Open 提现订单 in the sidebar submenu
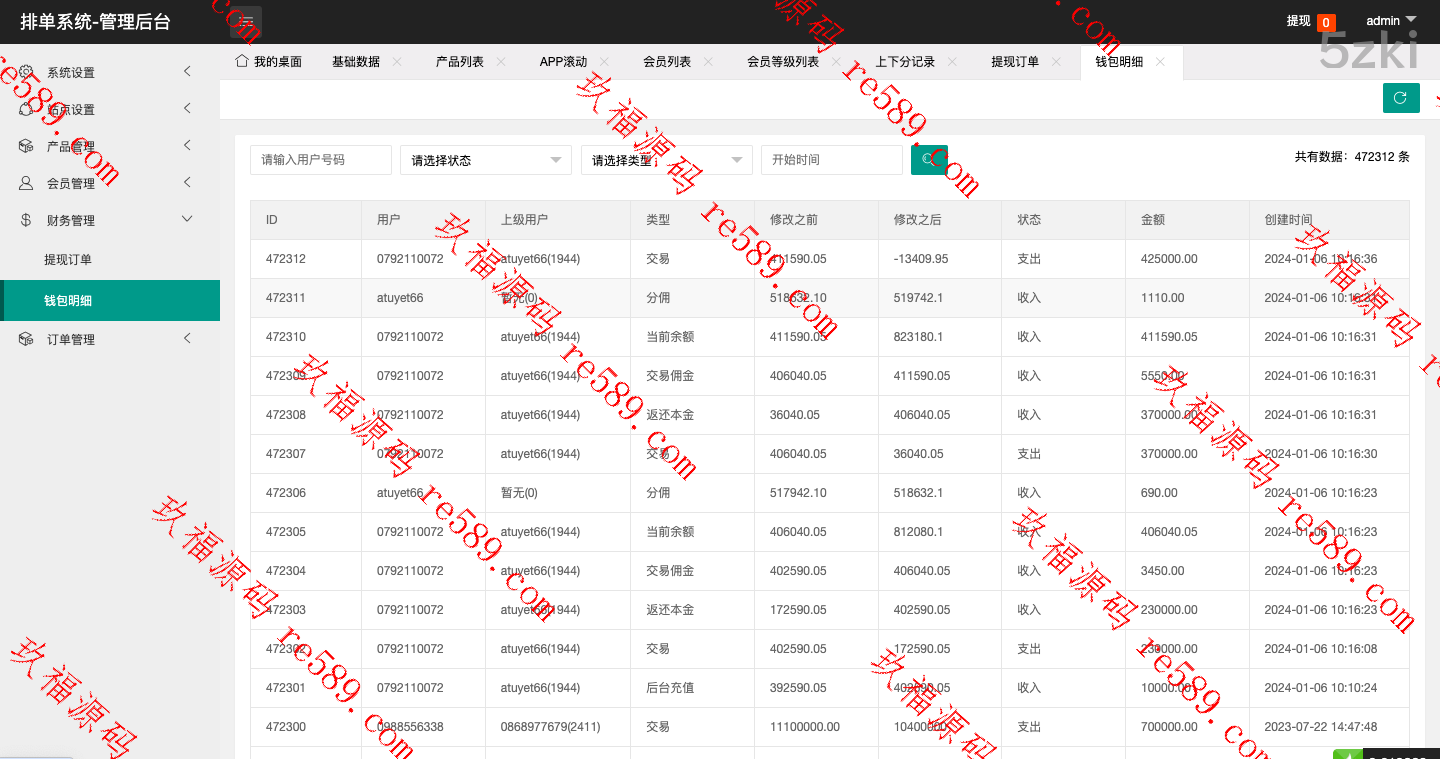The height and width of the screenshot is (759, 1440). (x=68, y=260)
